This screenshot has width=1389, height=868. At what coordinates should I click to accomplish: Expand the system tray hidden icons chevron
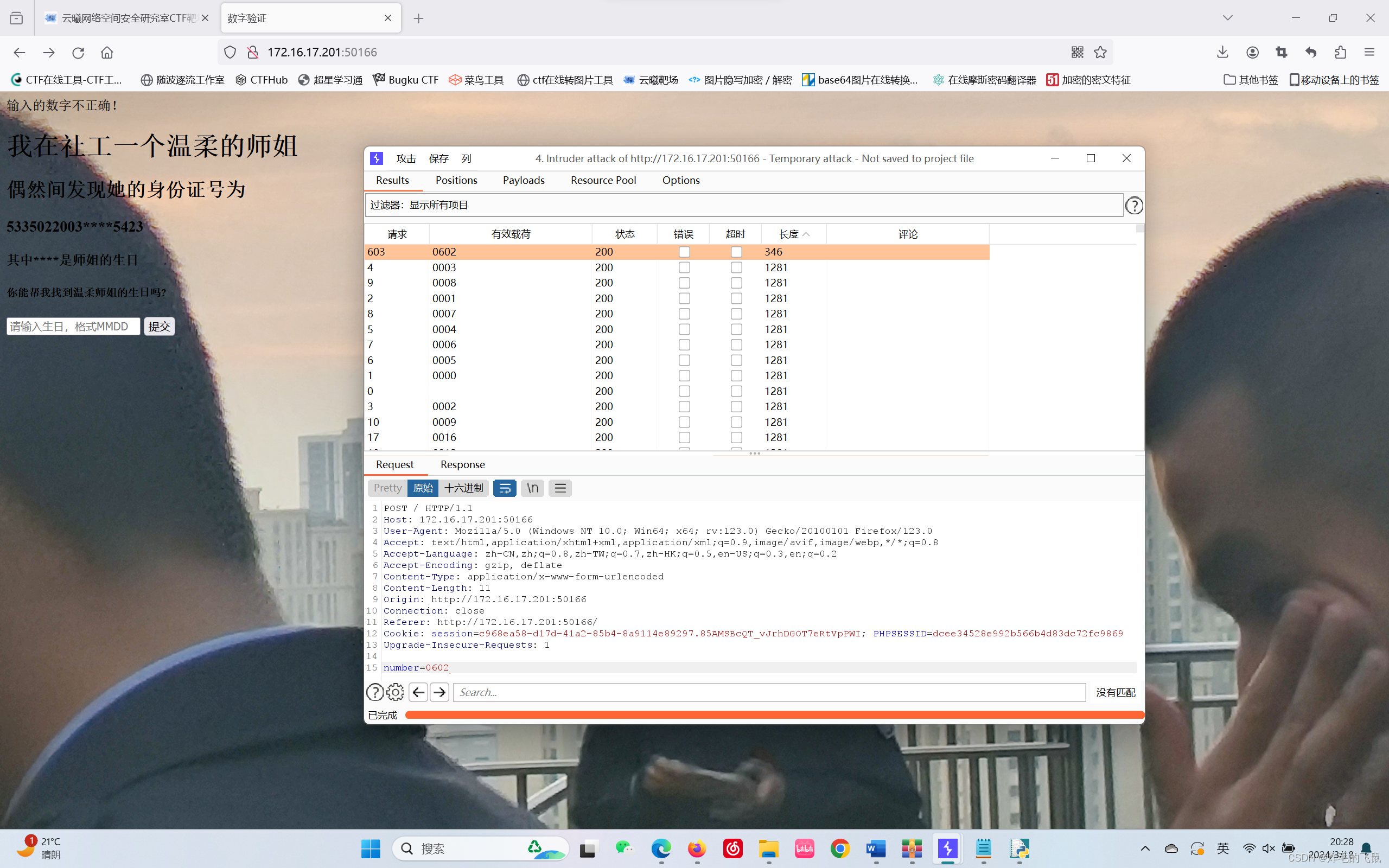click(1144, 848)
